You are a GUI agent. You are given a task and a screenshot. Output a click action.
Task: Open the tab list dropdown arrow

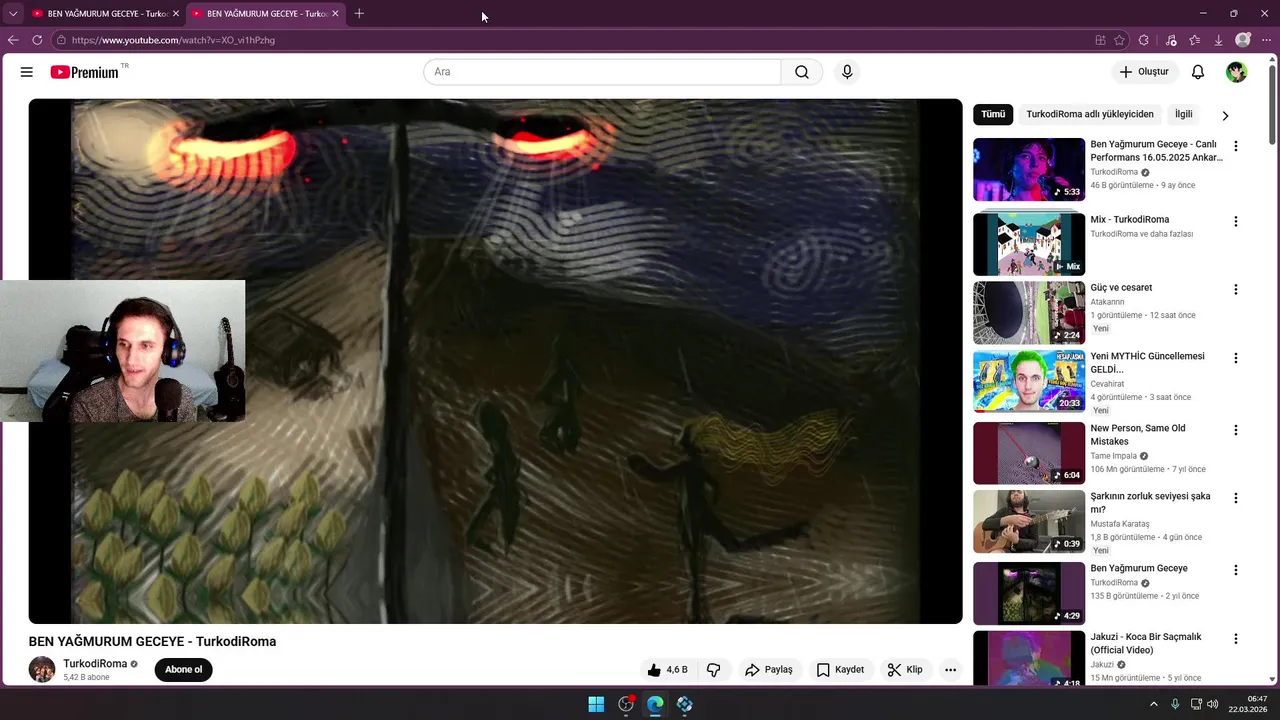(13, 13)
